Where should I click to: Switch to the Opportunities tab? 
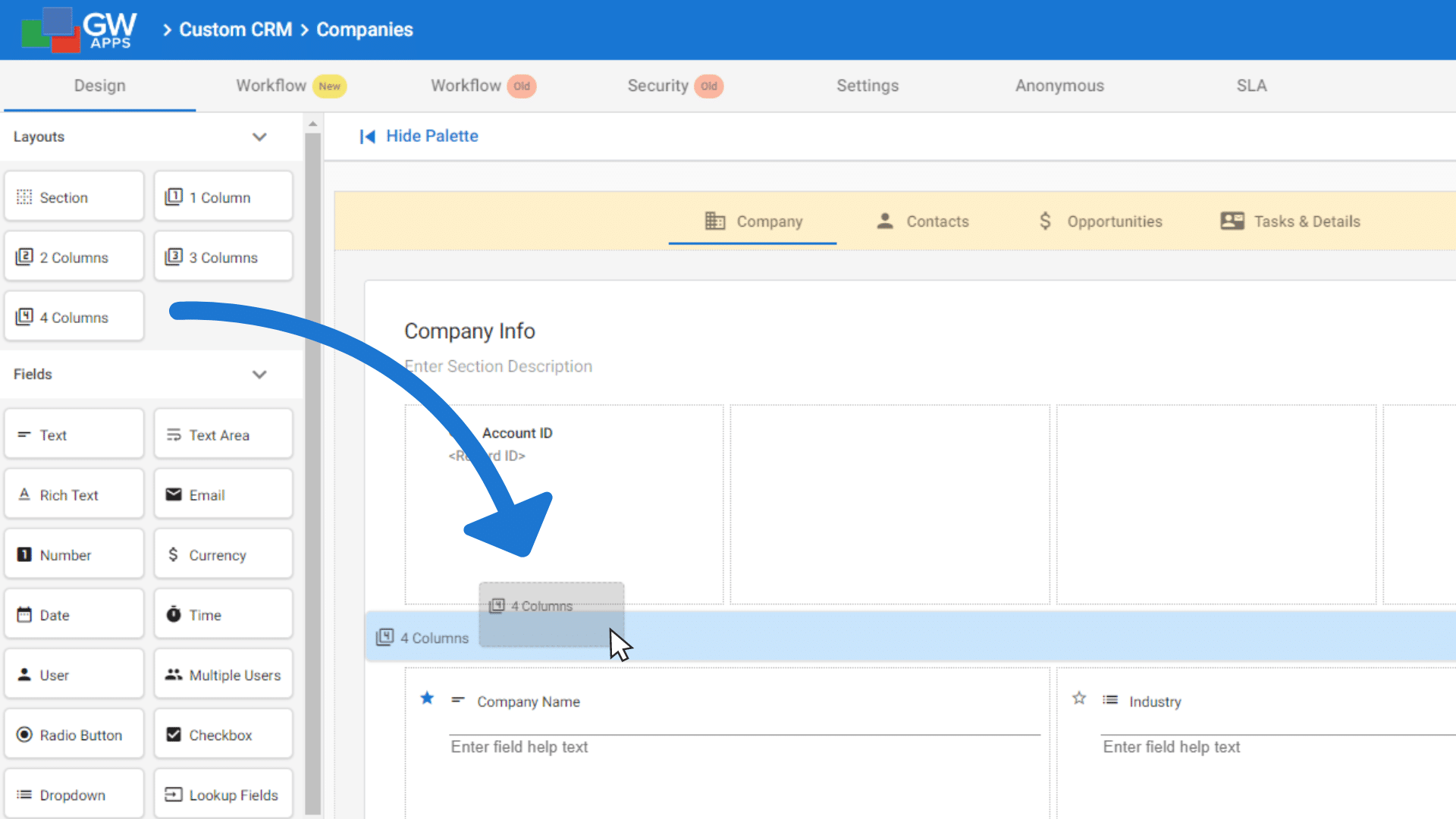point(1097,221)
